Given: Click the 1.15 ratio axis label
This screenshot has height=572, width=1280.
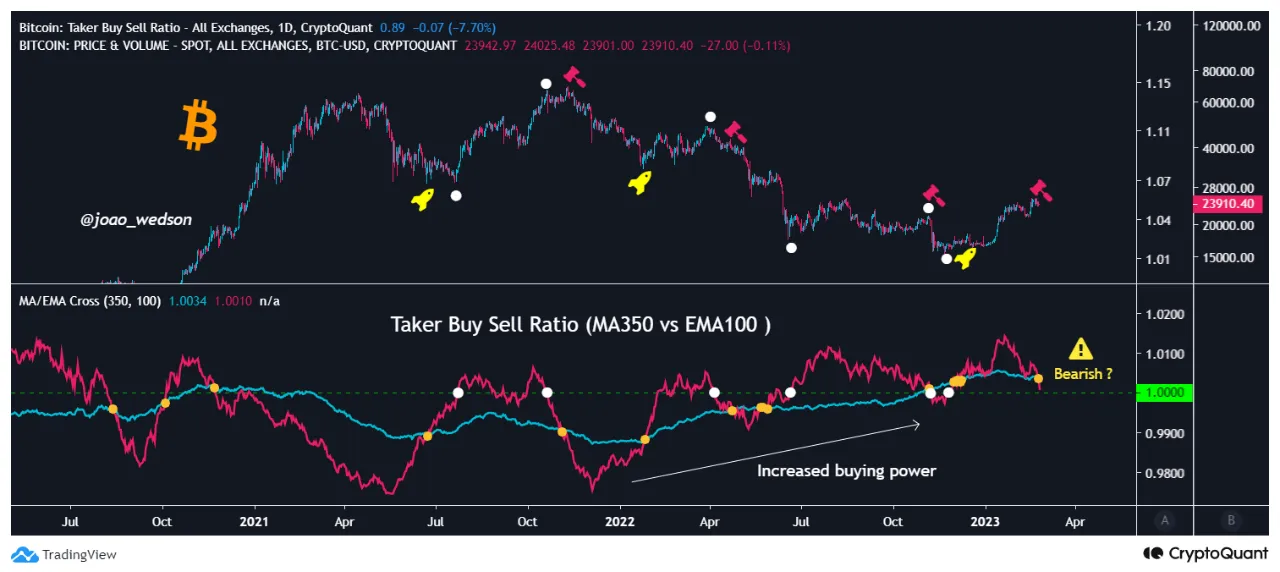Looking at the screenshot, I should tap(1158, 83).
